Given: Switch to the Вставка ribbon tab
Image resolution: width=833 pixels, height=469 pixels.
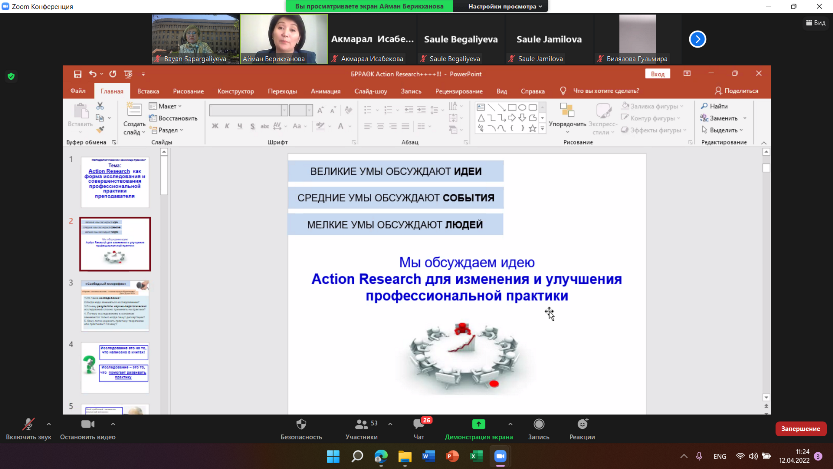Looking at the screenshot, I should 148,91.
